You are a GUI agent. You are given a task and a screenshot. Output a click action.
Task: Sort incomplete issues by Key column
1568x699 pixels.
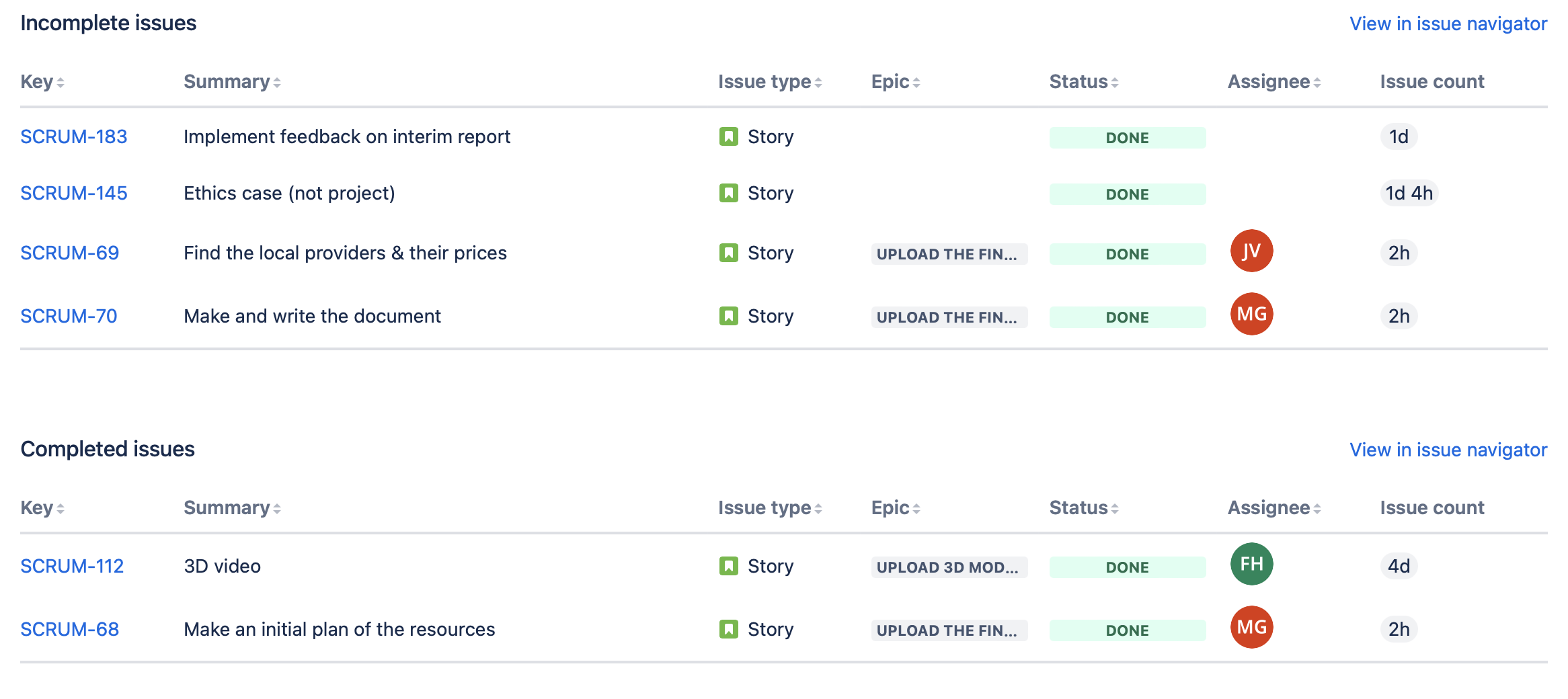(42, 82)
